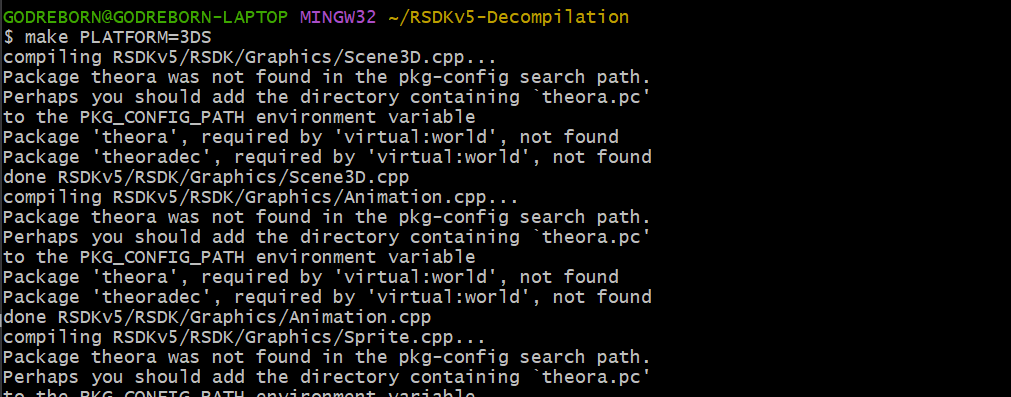Click the compiling Animation.cpp line
This screenshot has height=397, width=1011.
[x=261, y=197]
